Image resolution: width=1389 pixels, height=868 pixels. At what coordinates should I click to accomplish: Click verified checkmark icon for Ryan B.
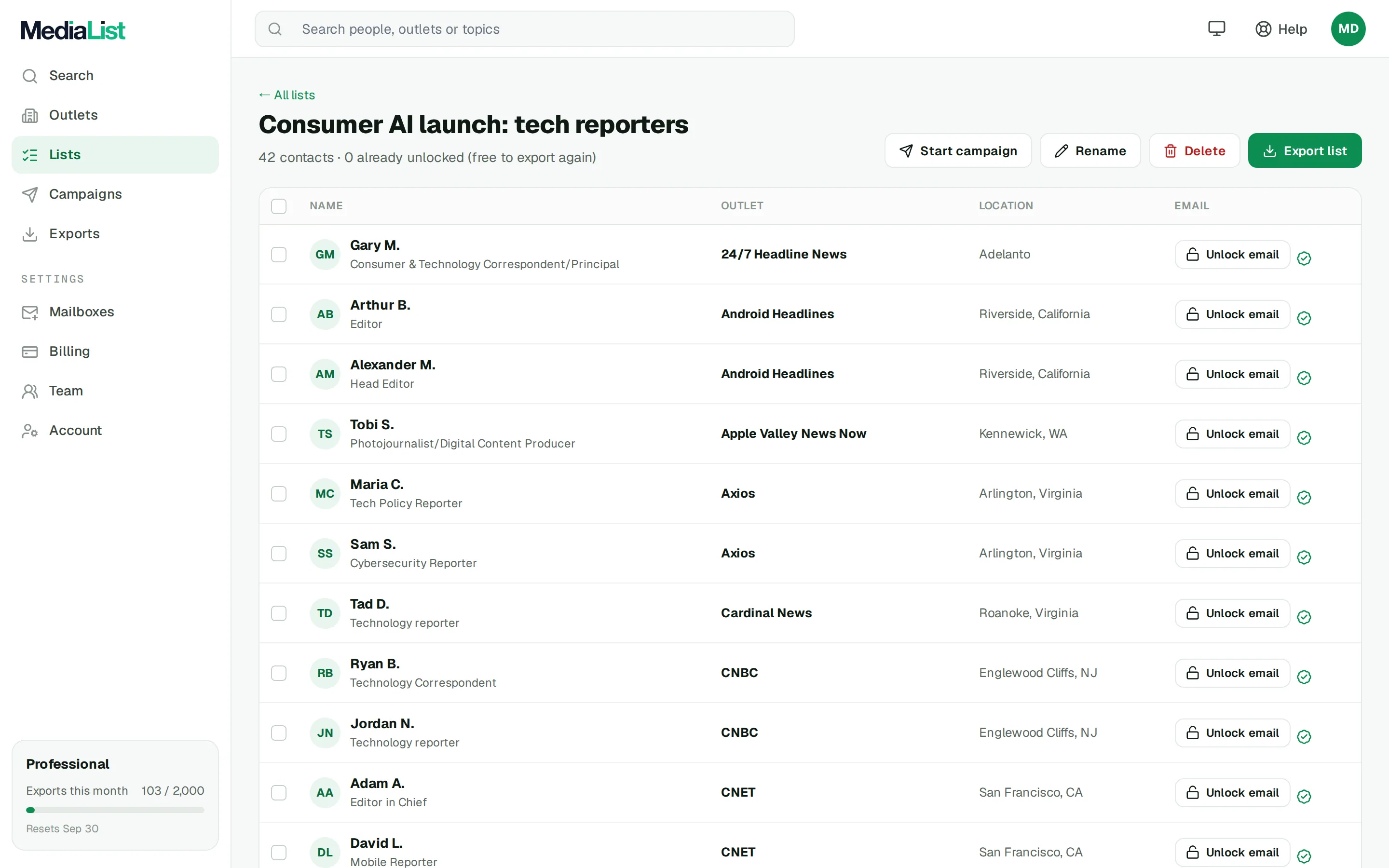(x=1304, y=677)
